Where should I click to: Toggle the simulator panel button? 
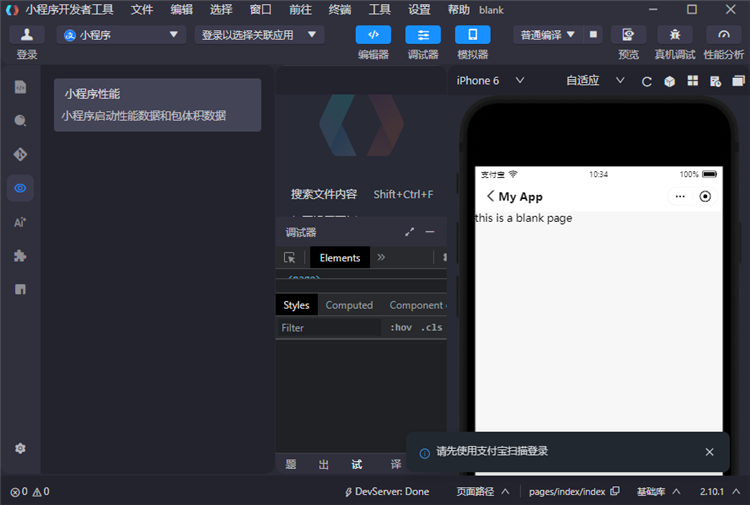coord(472,35)
